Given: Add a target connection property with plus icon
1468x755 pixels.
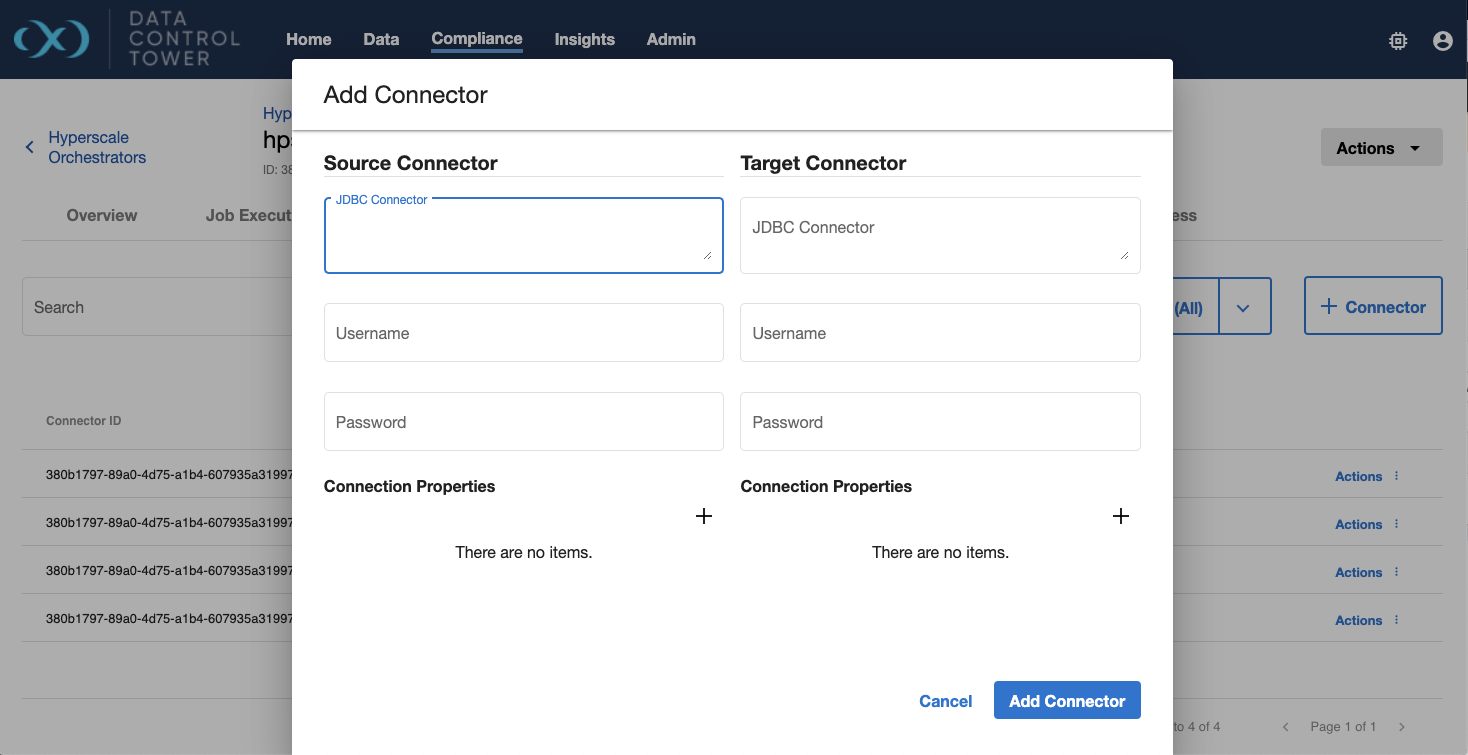Looking at the screenshot, I should pyautogui.click(x=1121, y=516).
